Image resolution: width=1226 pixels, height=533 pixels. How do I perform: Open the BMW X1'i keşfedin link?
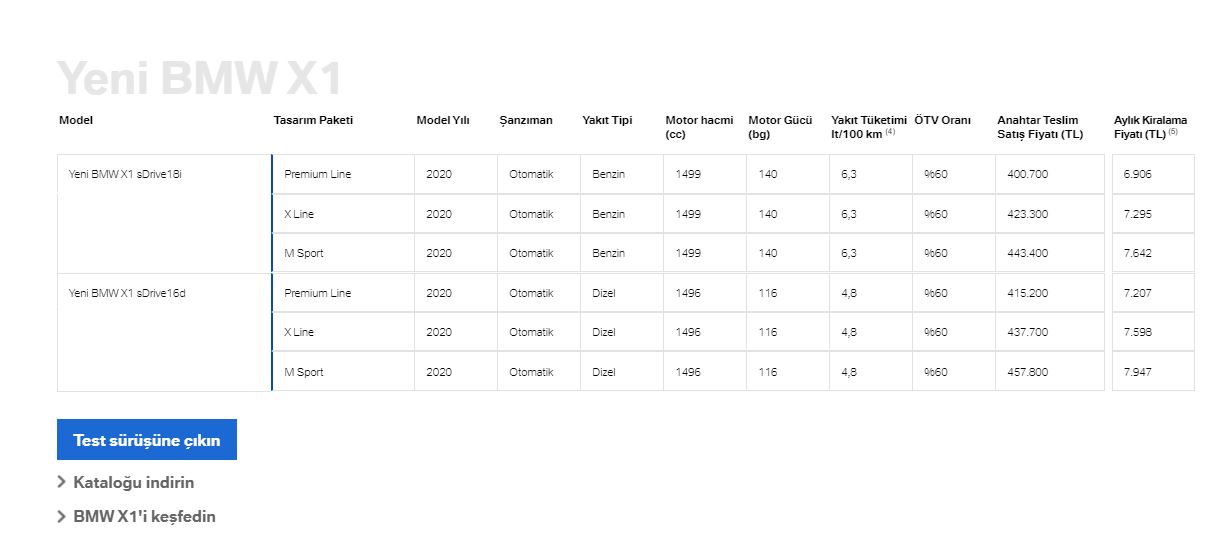tap(144, 517)
